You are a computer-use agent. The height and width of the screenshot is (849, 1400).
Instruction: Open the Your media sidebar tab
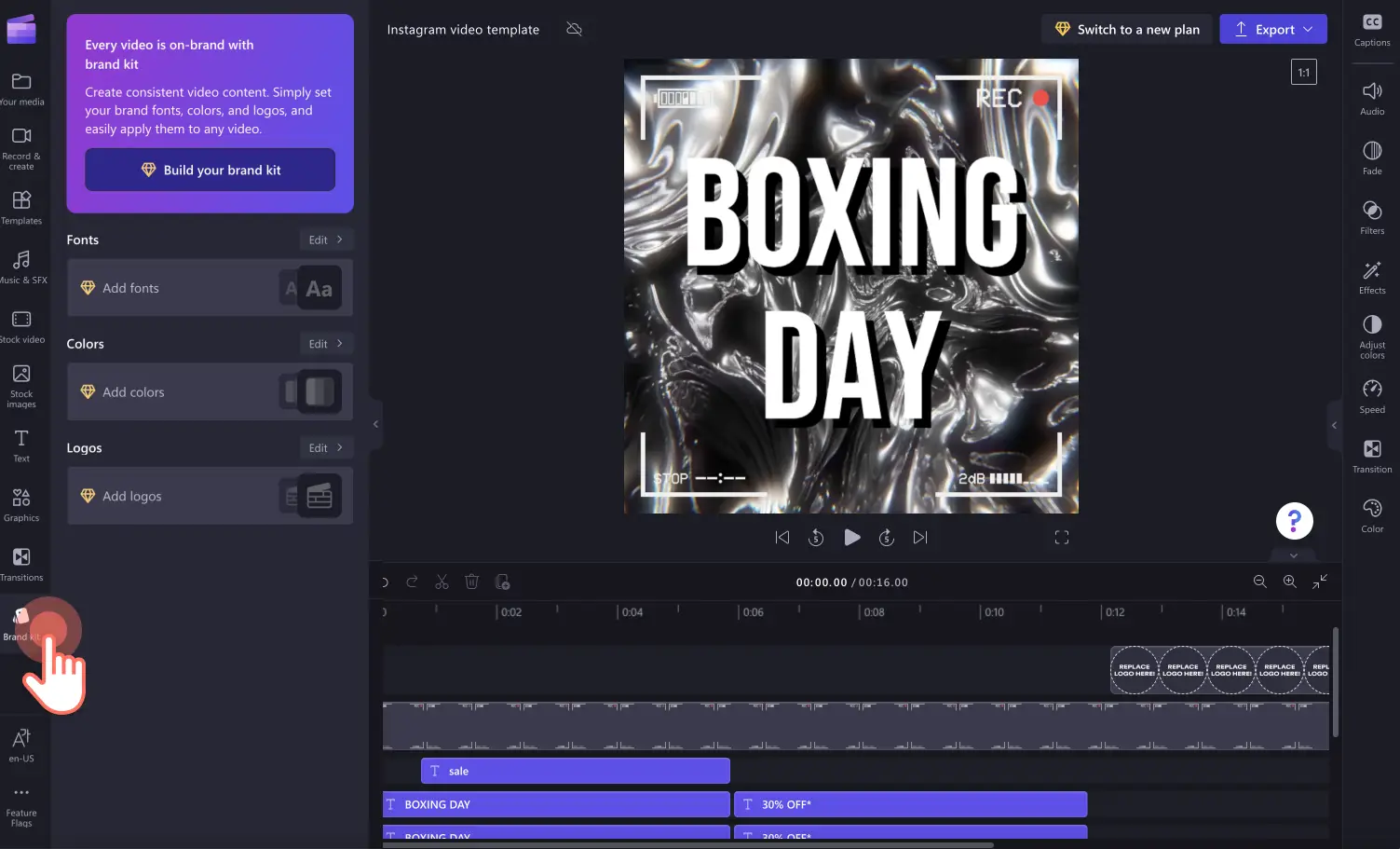21,89
